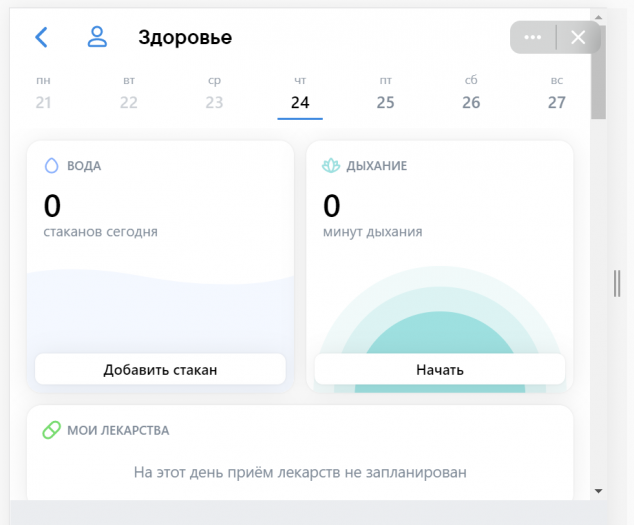Click the panel resize handle
This screenshot has height=525, width=634.
[x=617, y=284]
